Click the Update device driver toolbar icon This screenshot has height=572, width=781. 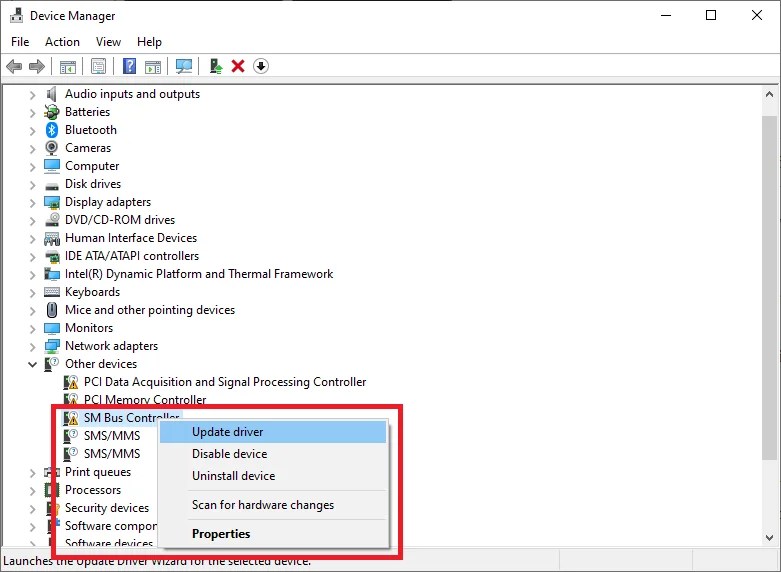(x=216, y=66)
